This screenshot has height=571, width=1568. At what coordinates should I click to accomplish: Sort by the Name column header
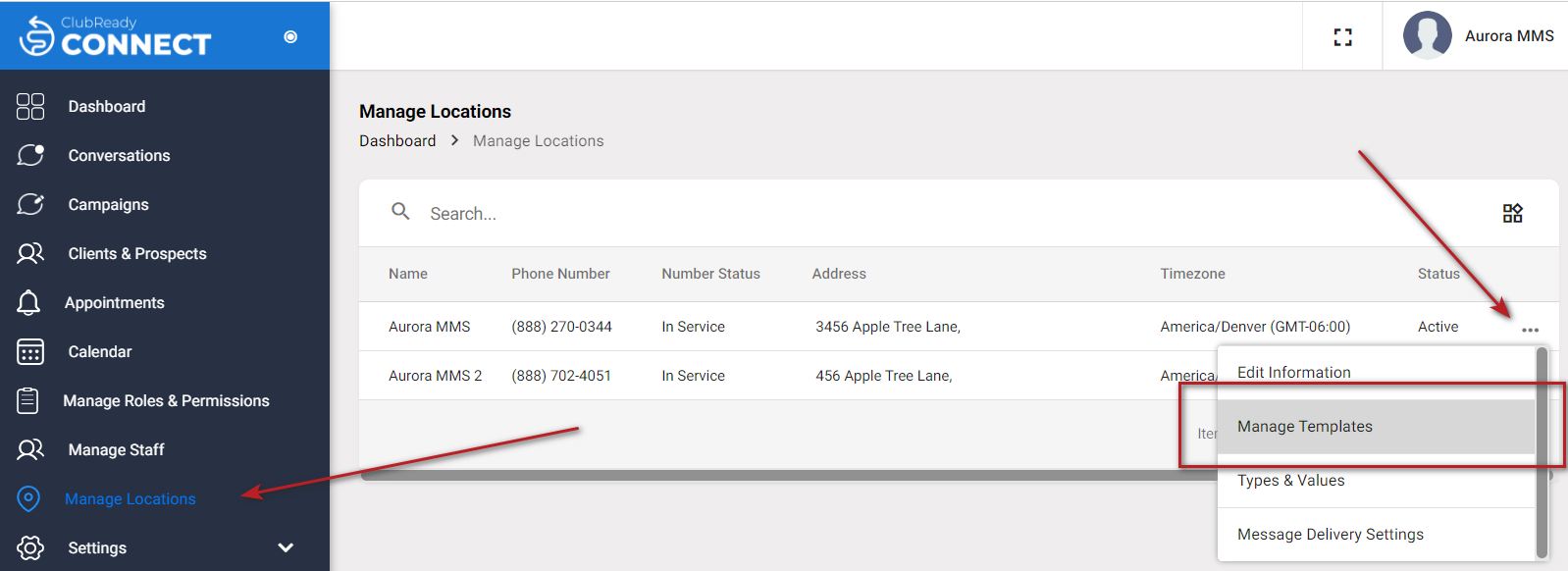tap(408, 274)
